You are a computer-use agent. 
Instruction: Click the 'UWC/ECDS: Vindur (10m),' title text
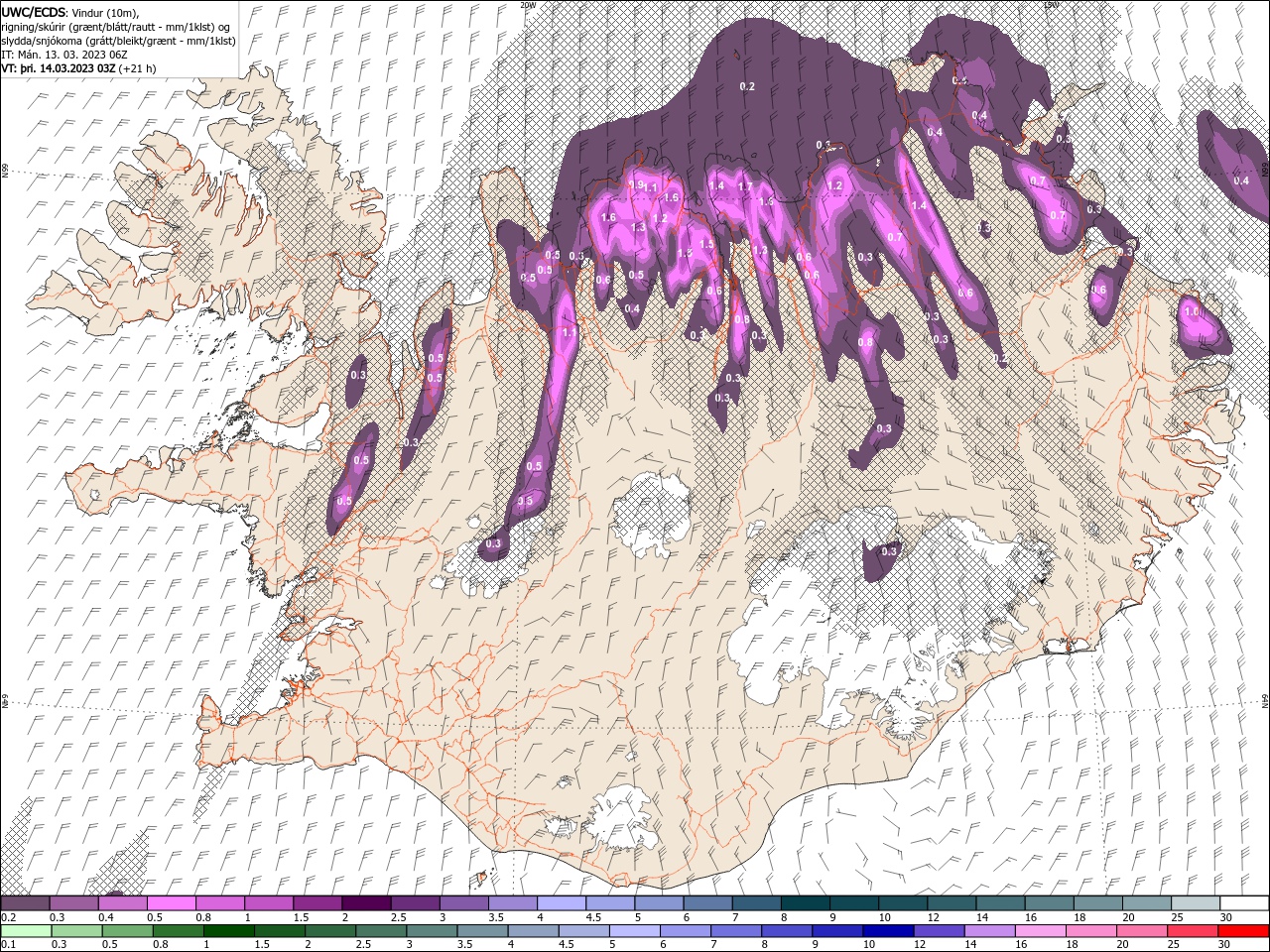pyautogui.click(x=70, y=12)
